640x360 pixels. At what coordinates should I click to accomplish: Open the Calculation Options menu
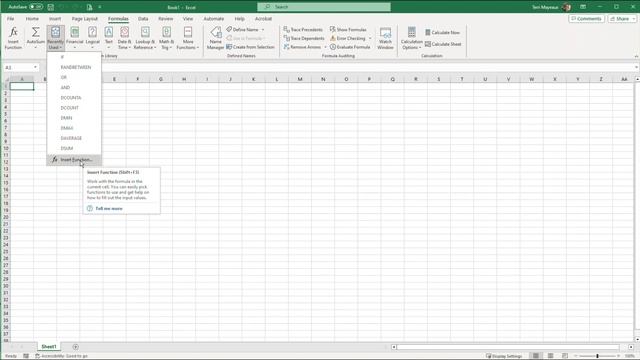411,38
